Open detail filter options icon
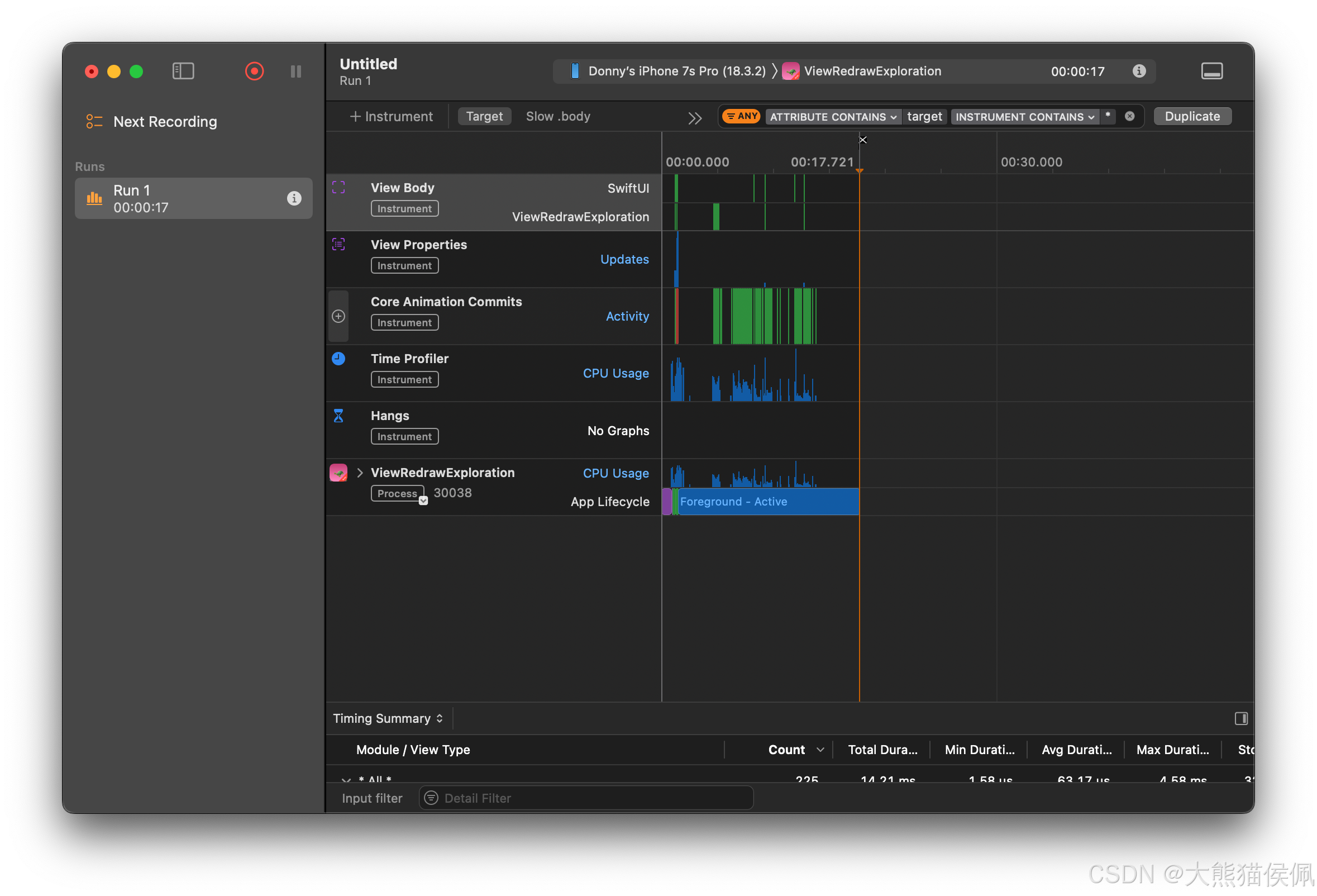Viewport: 1317px width, 896px height. click(x=431, y=798)
